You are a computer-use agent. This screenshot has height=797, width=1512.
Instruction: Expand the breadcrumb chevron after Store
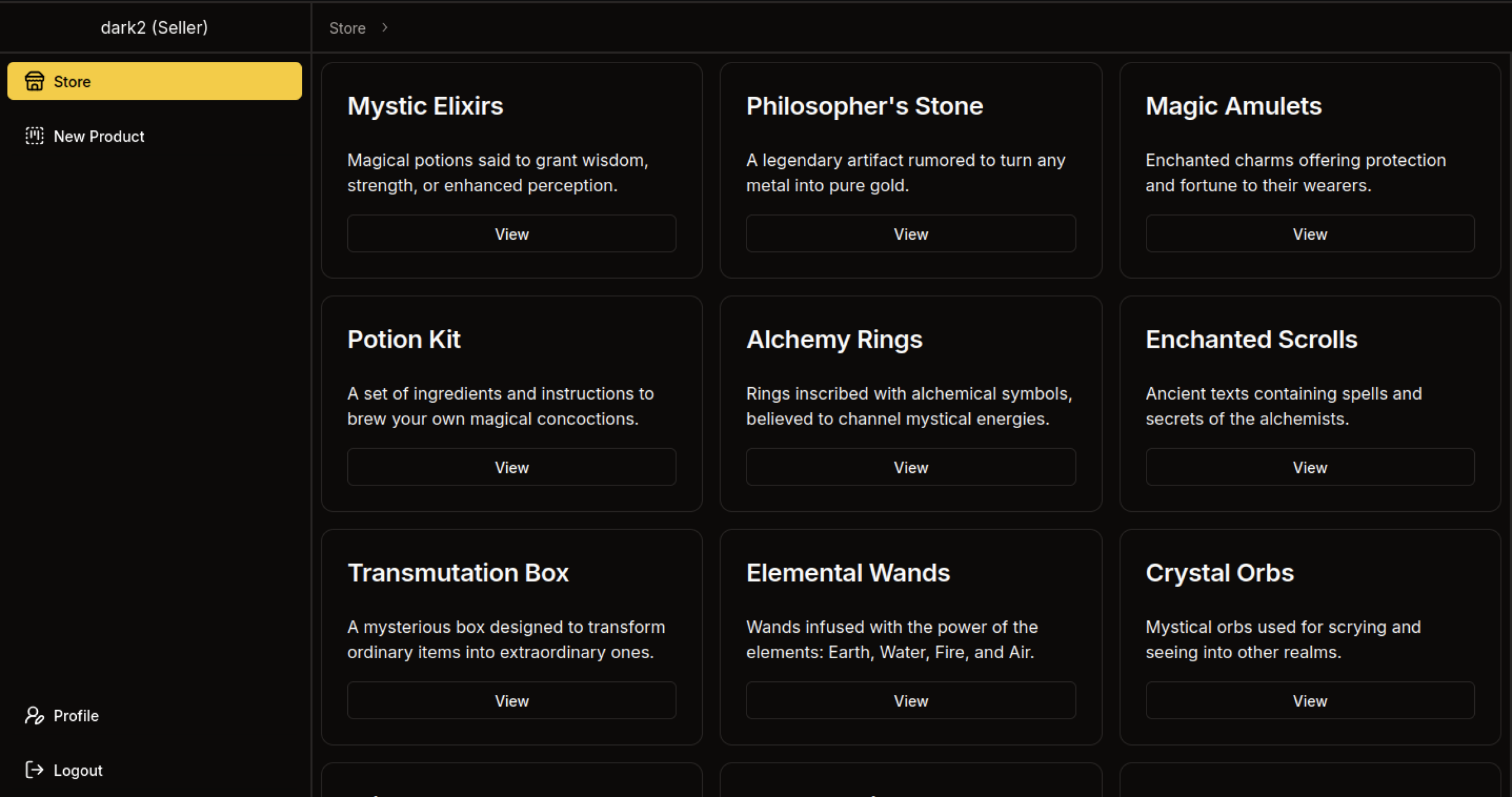point(384,28)
